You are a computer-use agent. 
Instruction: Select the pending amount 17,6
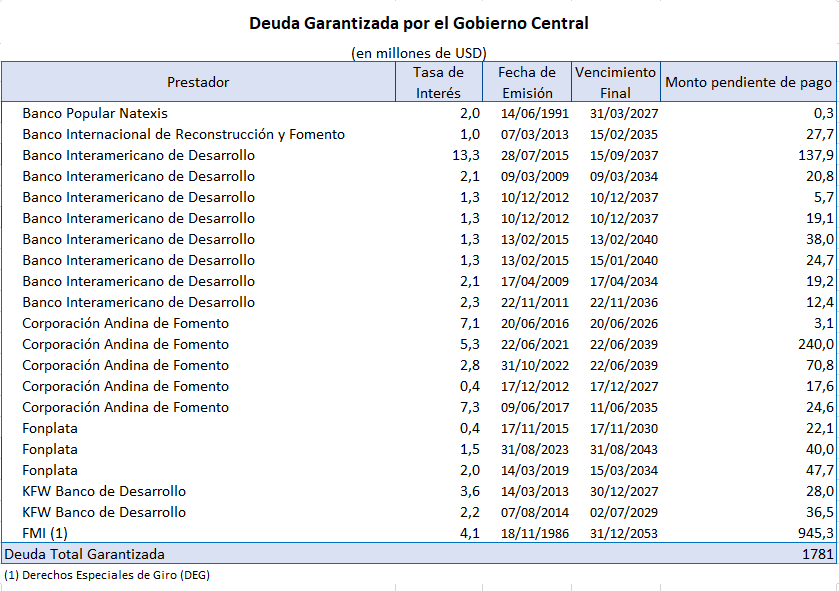[820, 386]
